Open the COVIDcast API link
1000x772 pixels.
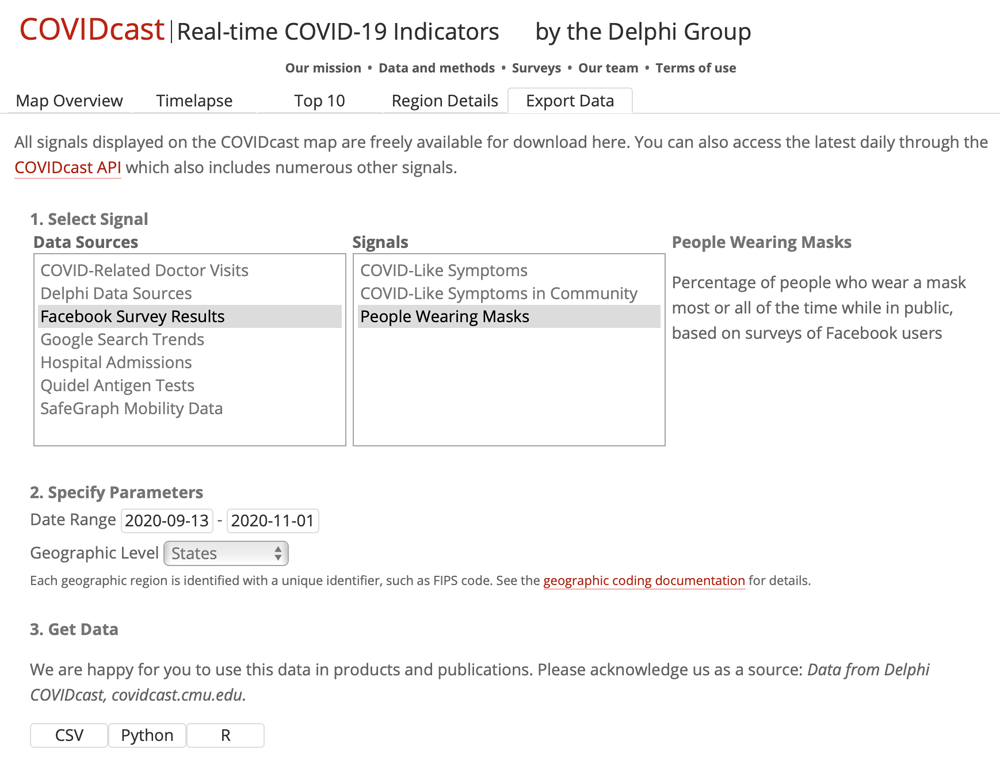coord(67,167)
